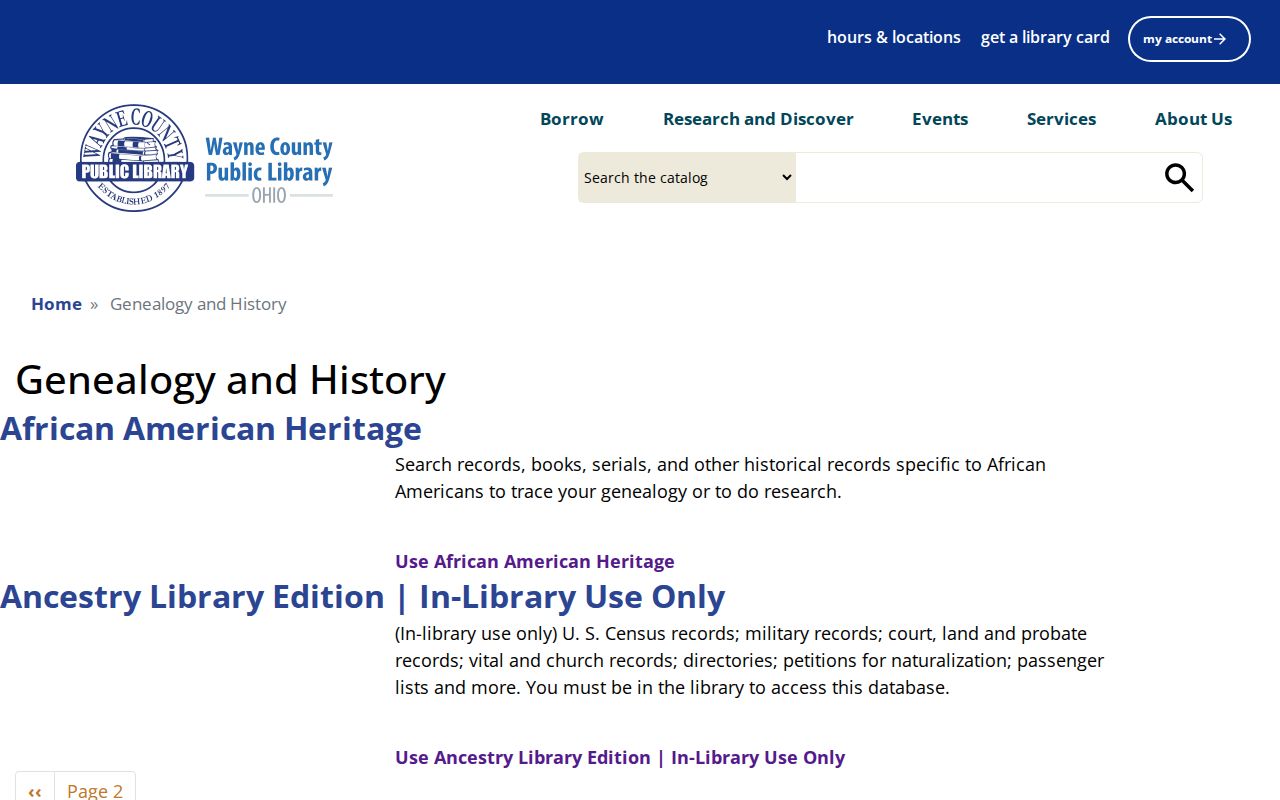1280x800 pixels.
Task: Open the Services menu
Action: click(1061, 119)
